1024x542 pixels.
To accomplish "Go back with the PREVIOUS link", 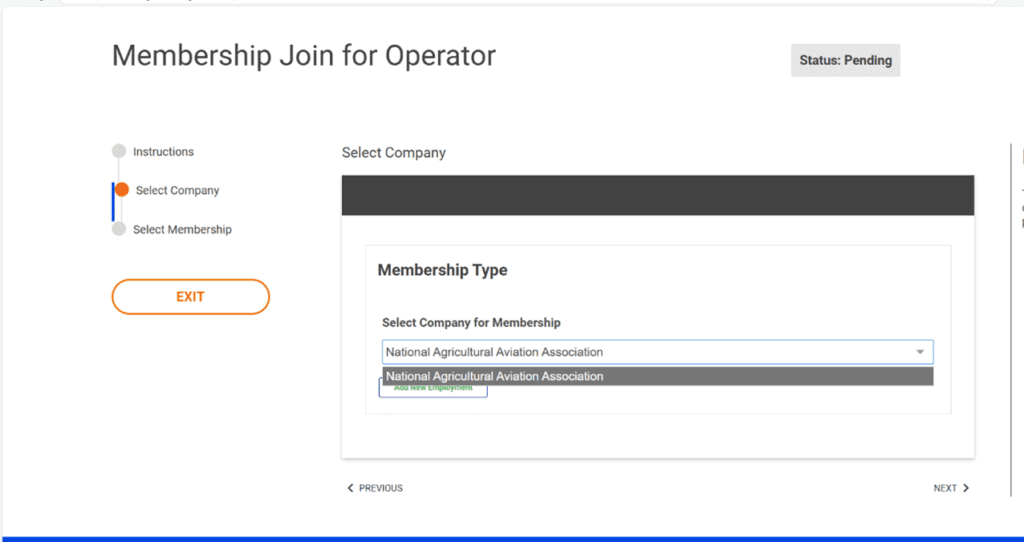I will click(375, 488).
